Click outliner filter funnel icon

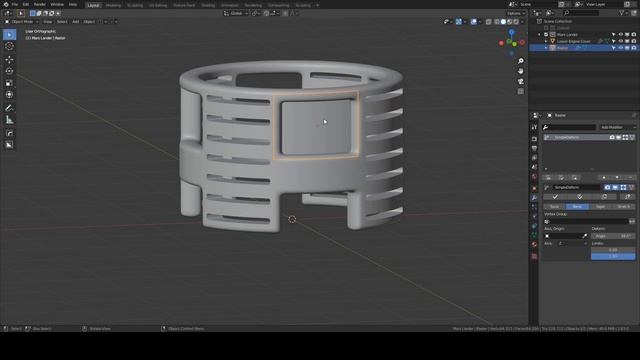(x=622, y=13)
